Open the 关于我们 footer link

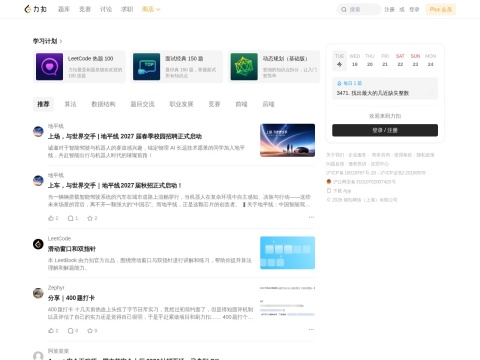[x=335, y=155]
